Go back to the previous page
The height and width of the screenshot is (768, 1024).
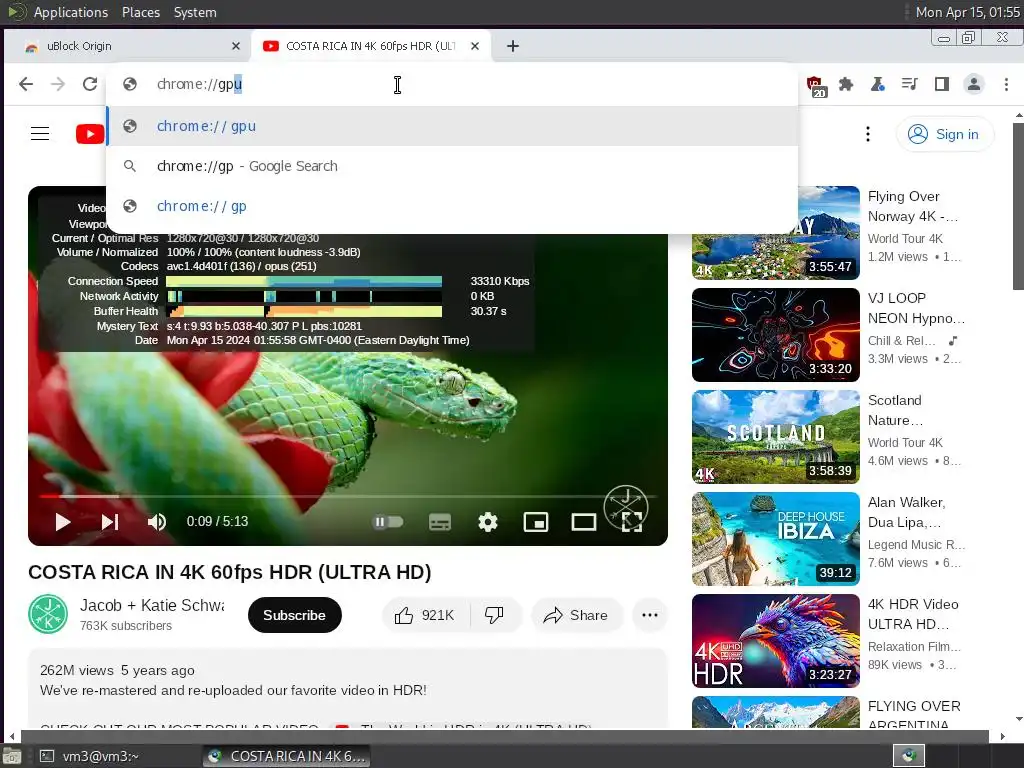click(x=26, y=84)
